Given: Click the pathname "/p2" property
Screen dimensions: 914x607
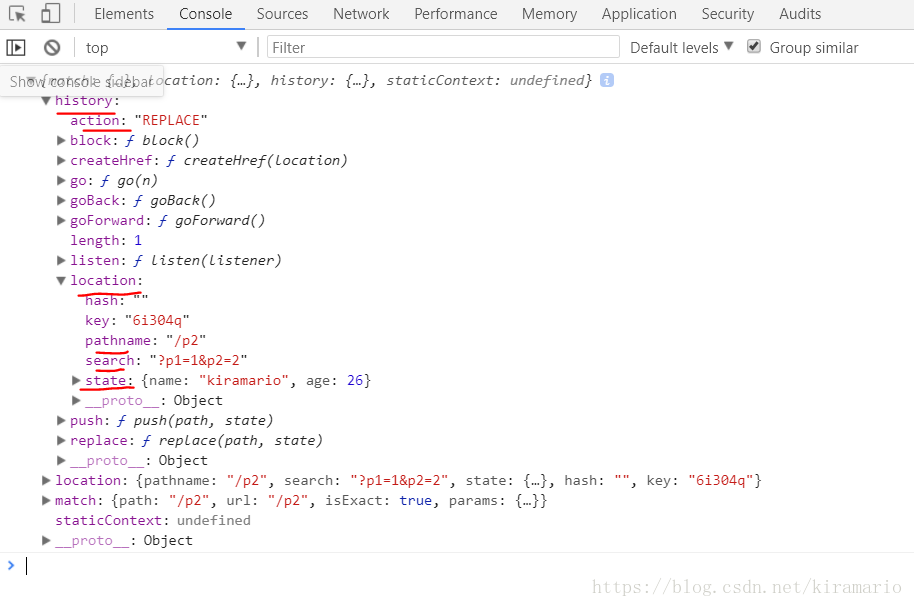Looking at the screenshot, I should [x=146, y=341].
